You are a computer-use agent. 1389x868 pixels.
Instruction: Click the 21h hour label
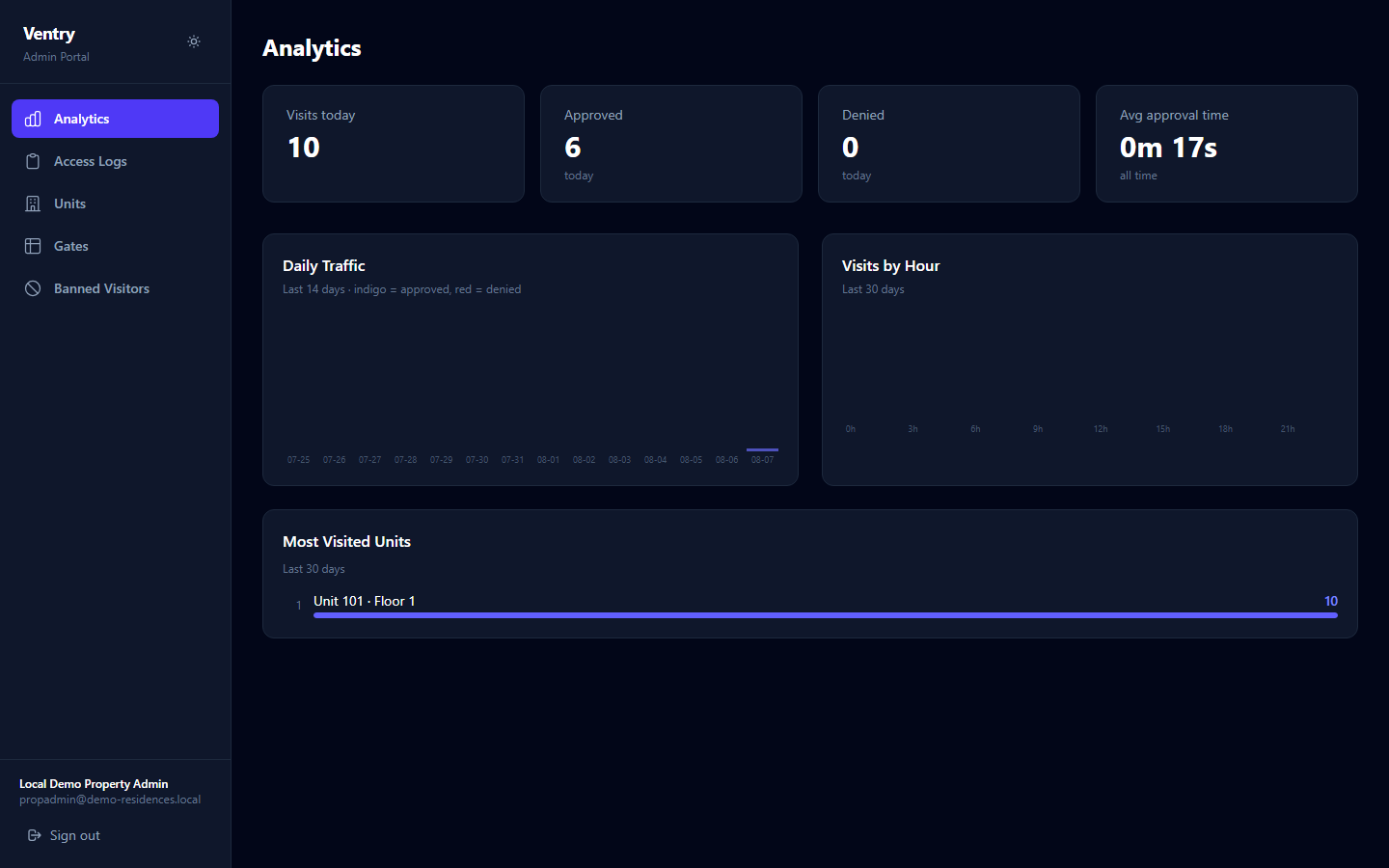pos(1288,429)
